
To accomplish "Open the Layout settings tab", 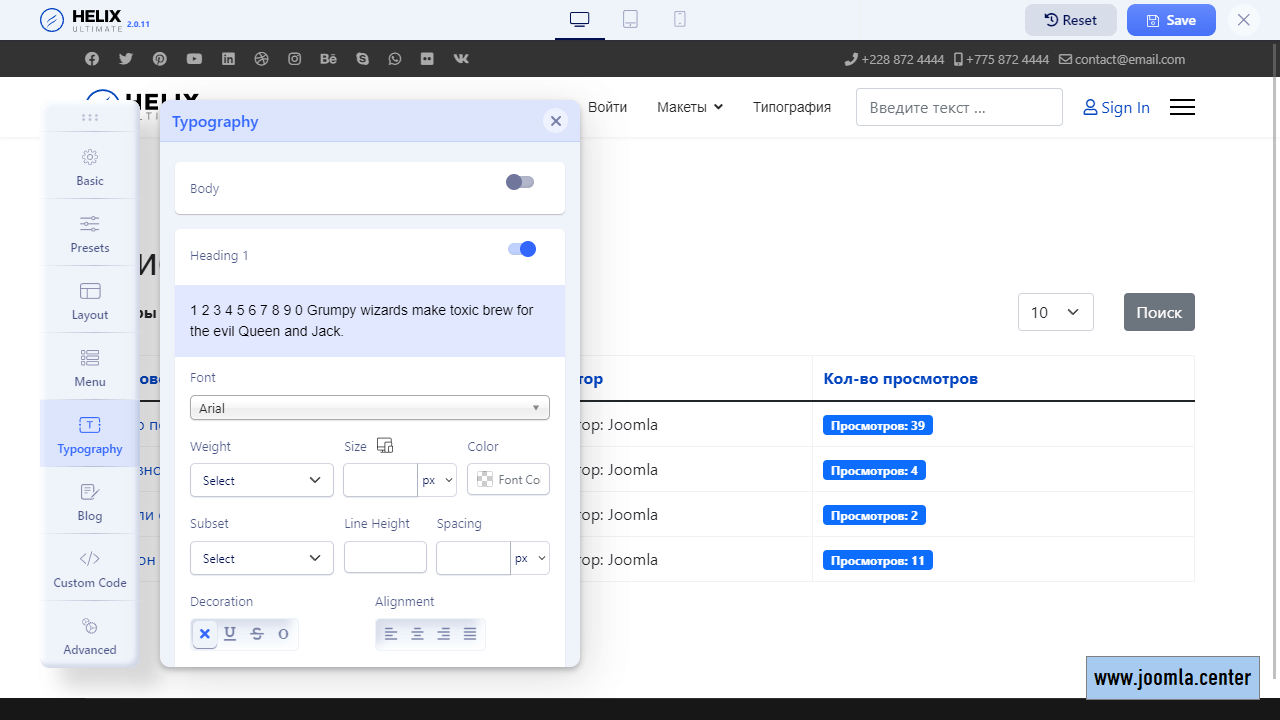I will pos(90,300).
